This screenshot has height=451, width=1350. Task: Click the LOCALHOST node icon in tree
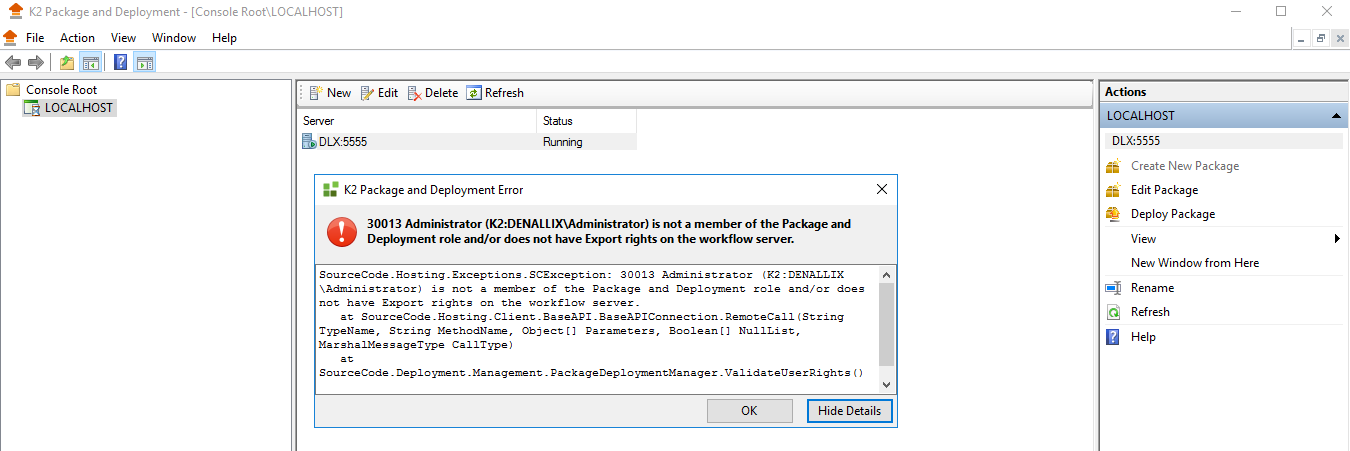31,108
